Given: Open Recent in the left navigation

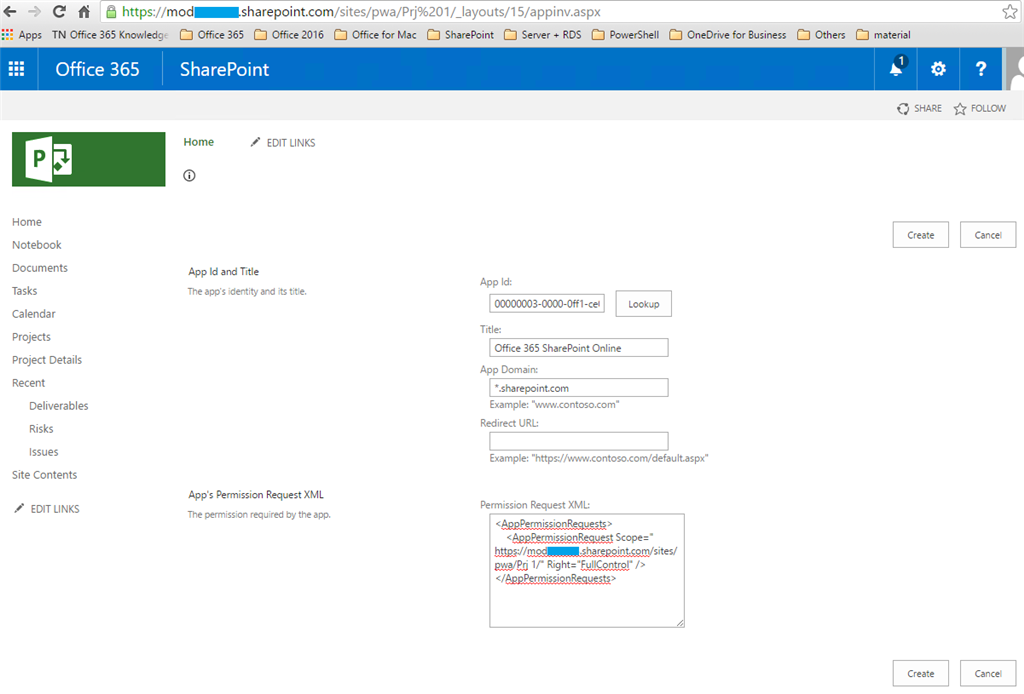Looking at the screenshot, I should [x=29, y=383].
